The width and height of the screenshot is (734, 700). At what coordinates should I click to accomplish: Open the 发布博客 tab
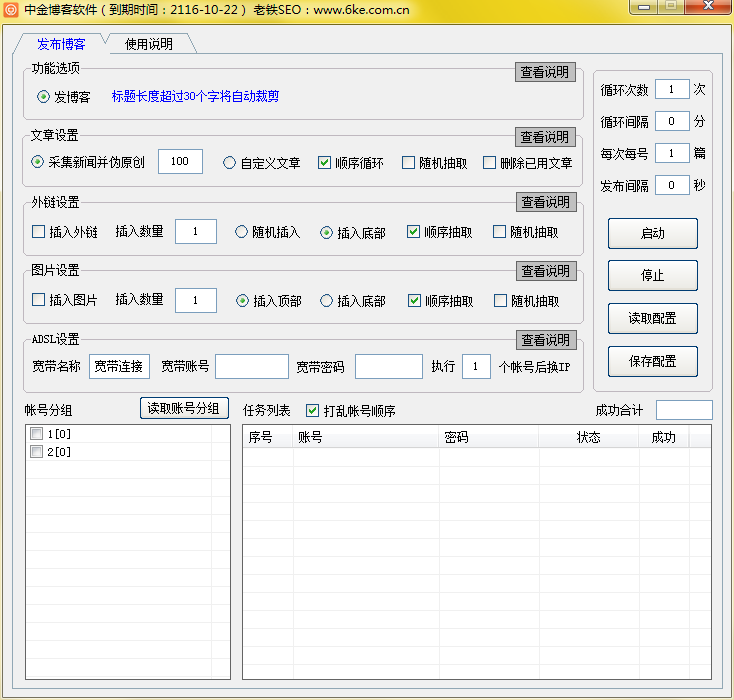tap(61, 44)
